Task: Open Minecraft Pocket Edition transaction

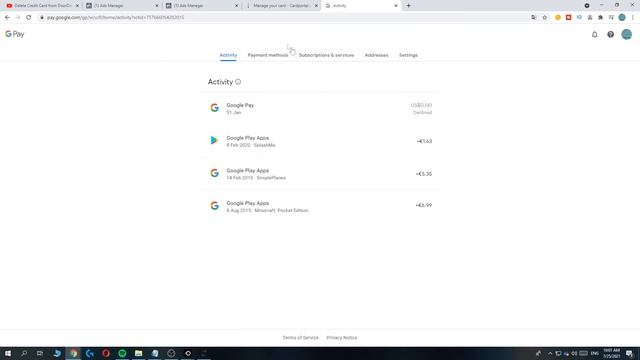Action: 320,207
